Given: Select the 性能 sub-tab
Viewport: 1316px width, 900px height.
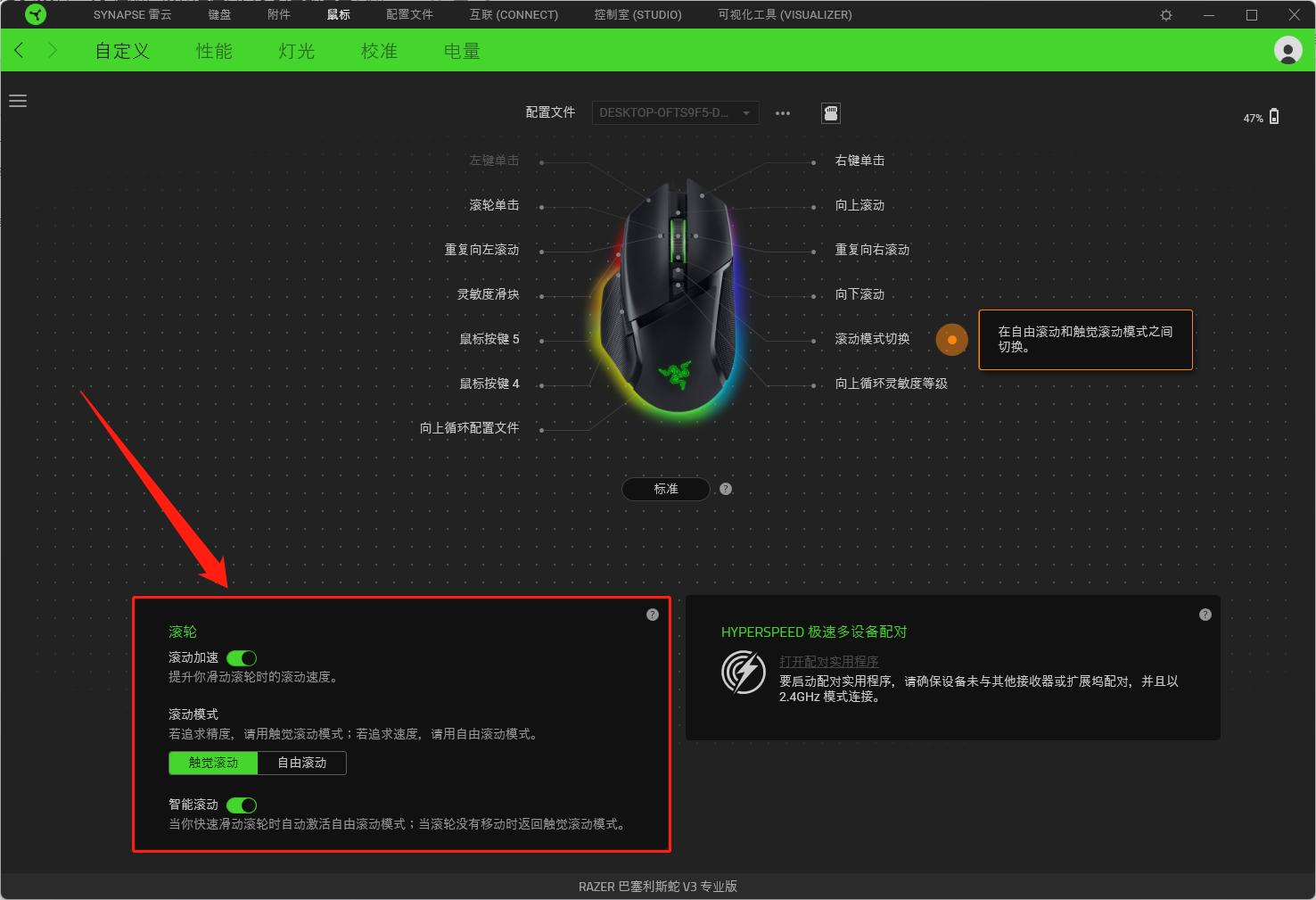Looking at the screenshot, I should tap(214, 51).
